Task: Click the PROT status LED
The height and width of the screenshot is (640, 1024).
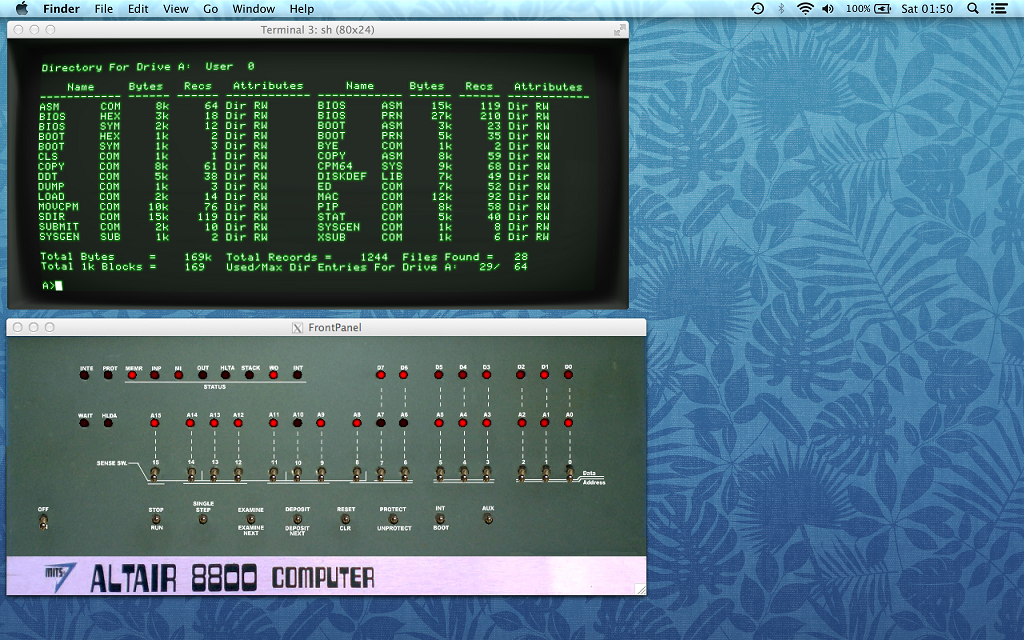Action: tap(108, 376)
